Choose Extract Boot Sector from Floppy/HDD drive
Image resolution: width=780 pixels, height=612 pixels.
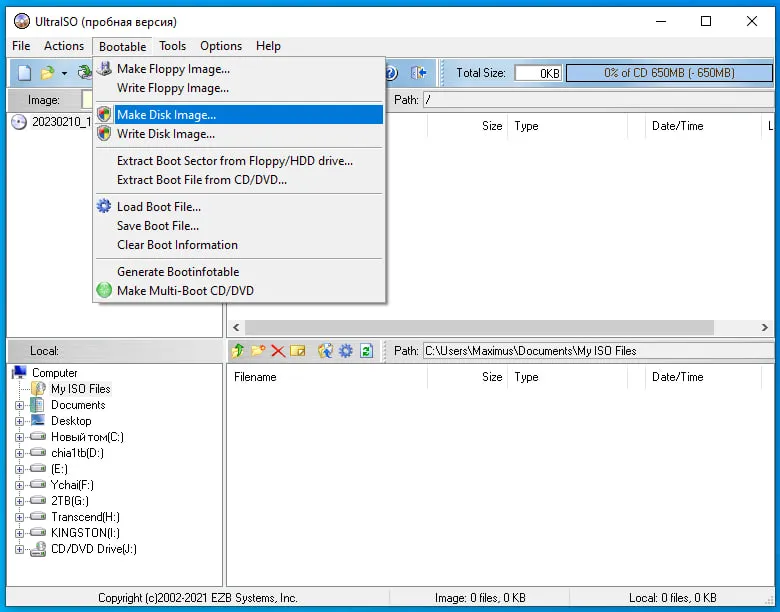(x=239, y=161)
